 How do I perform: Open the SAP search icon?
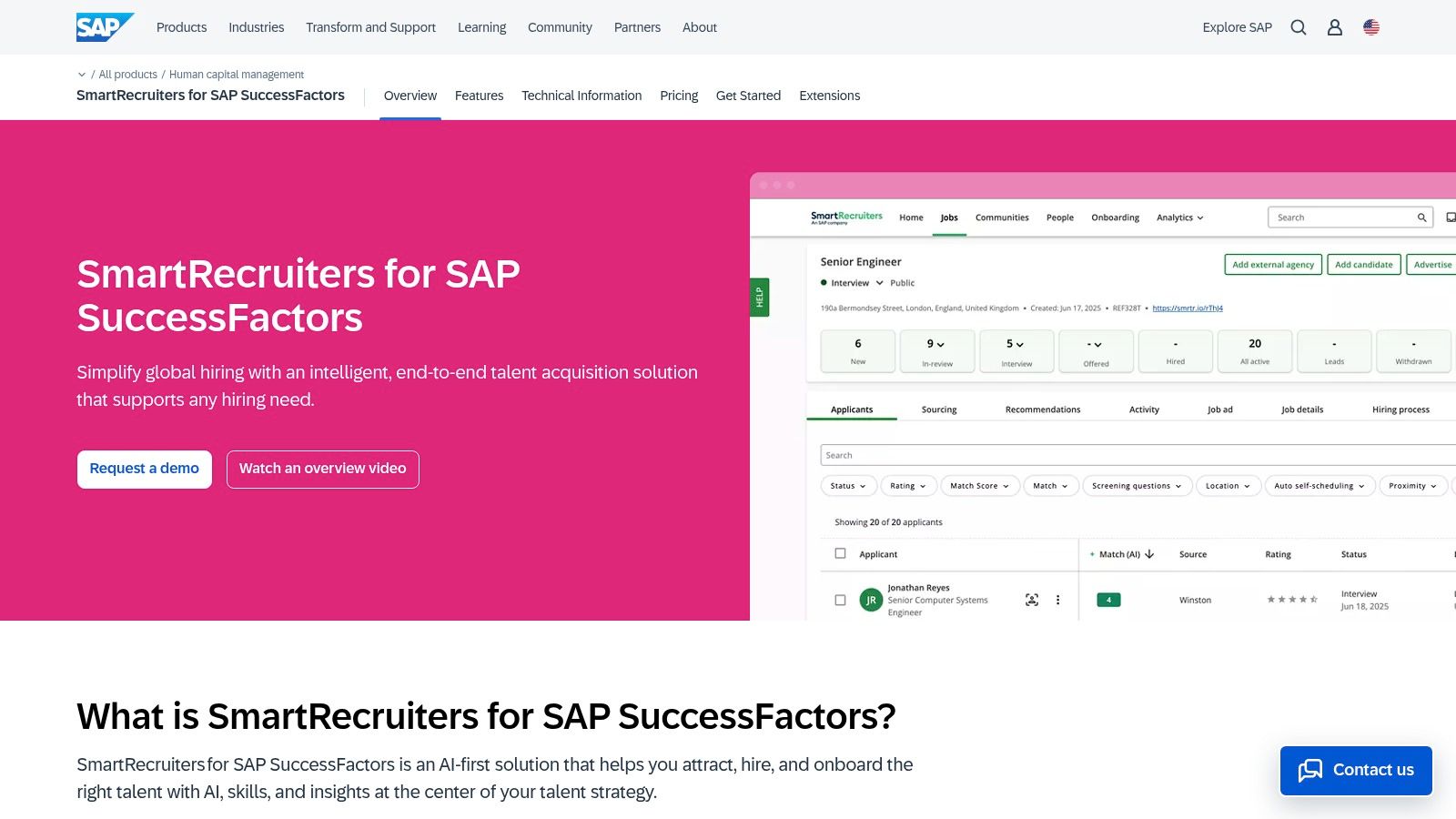click(1298, 27)
